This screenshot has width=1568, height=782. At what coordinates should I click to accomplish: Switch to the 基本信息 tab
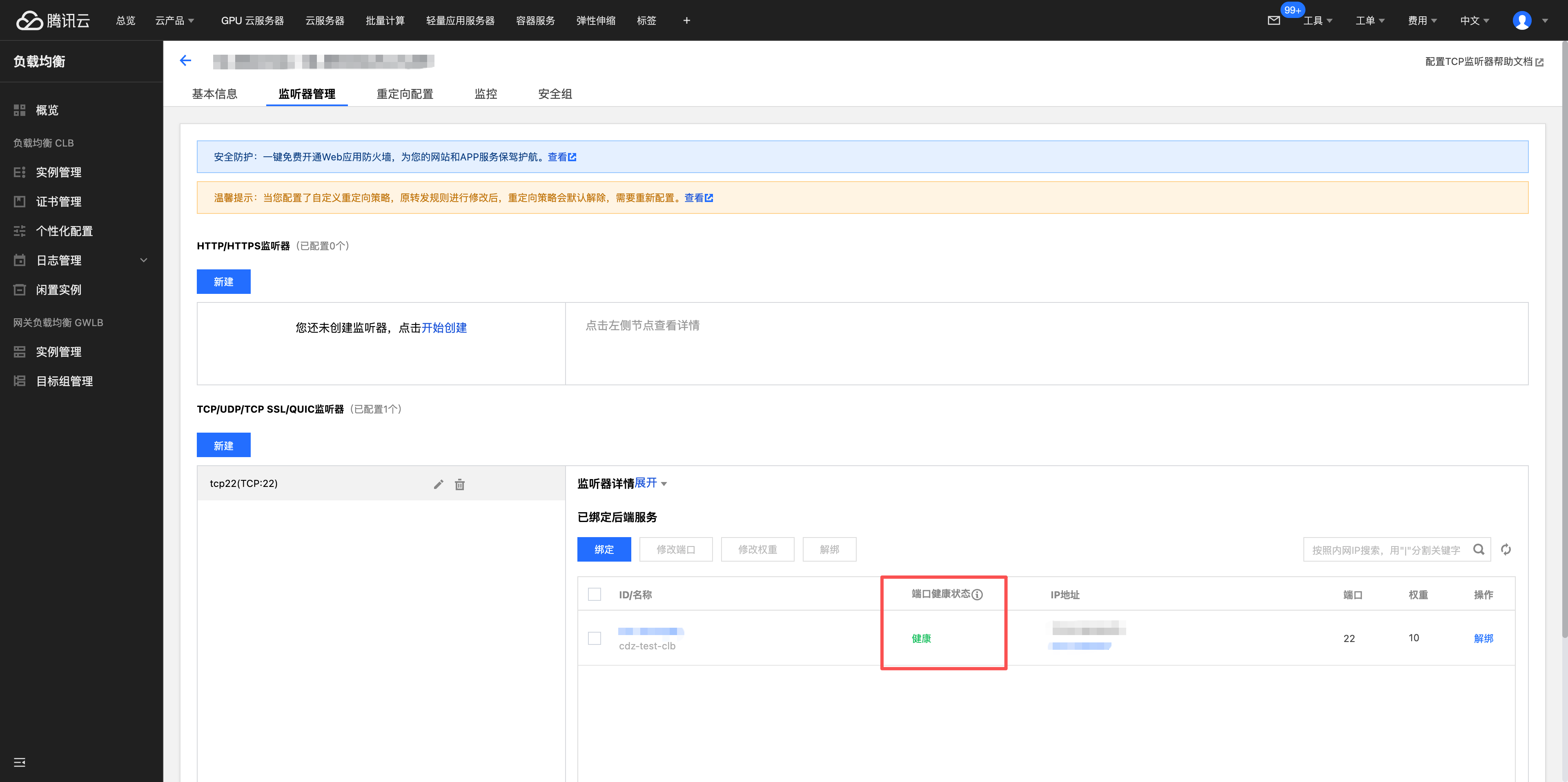(x=214, y=94)
